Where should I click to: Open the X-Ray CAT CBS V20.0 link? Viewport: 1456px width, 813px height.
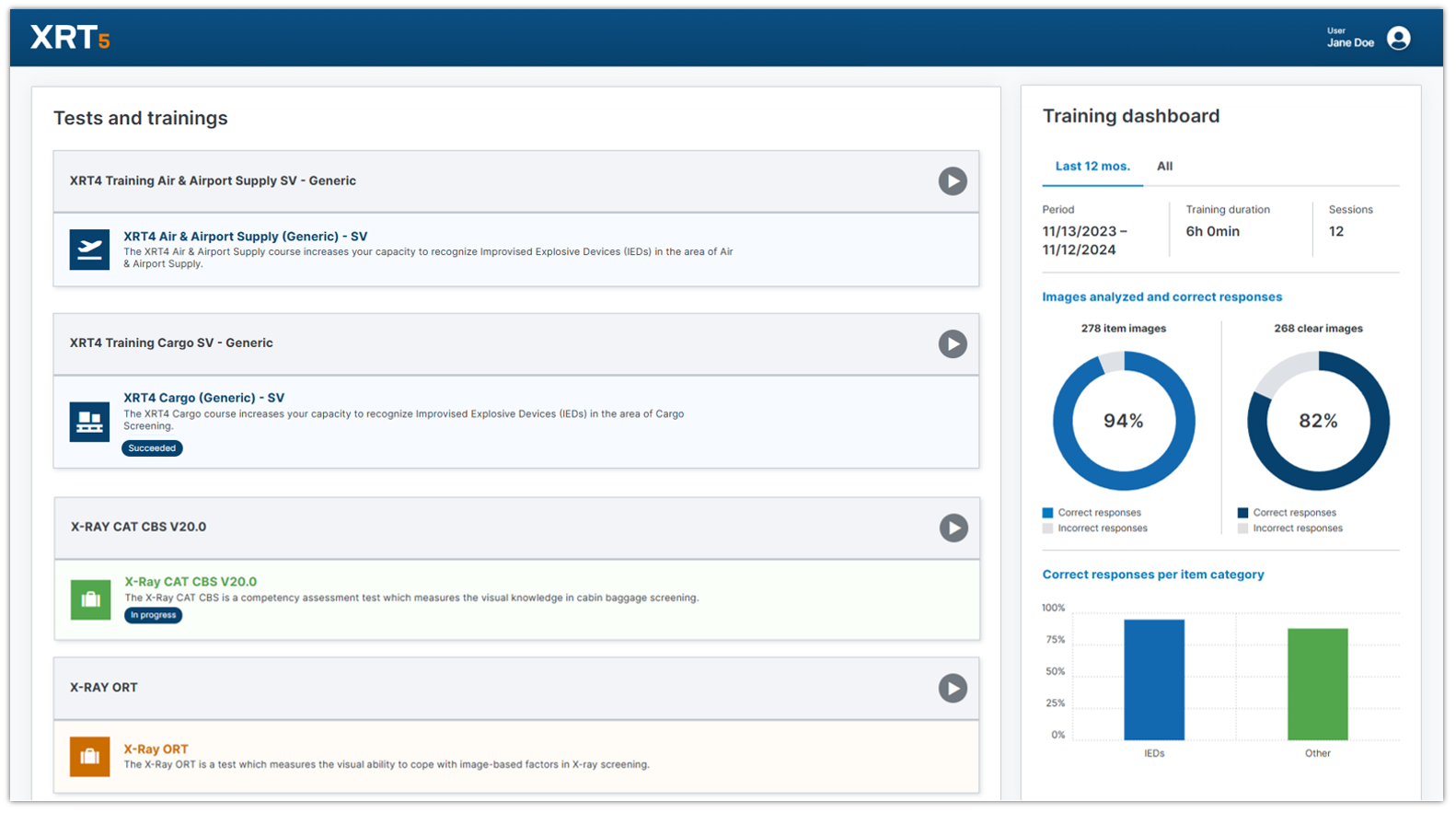[x=191, y=582]
